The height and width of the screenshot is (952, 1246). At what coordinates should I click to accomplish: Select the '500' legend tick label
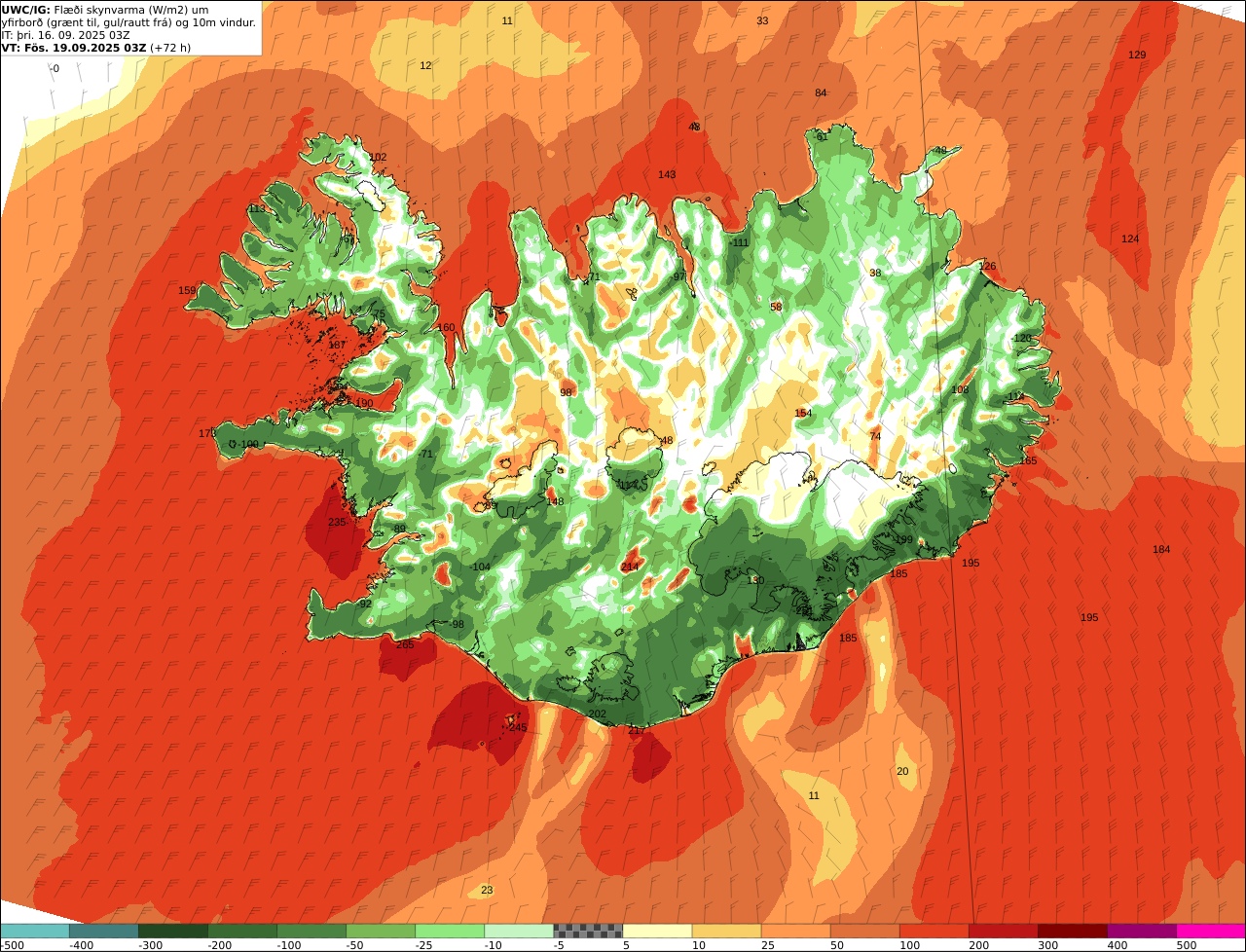coord(1187,945)
